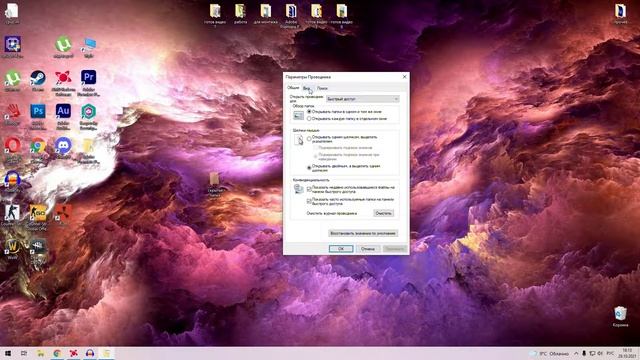Toggle showing recently used files checkbox
Image resolution: width=640 pixels, height=360 pixels.
pyautogui.click(x=309, y=189)
